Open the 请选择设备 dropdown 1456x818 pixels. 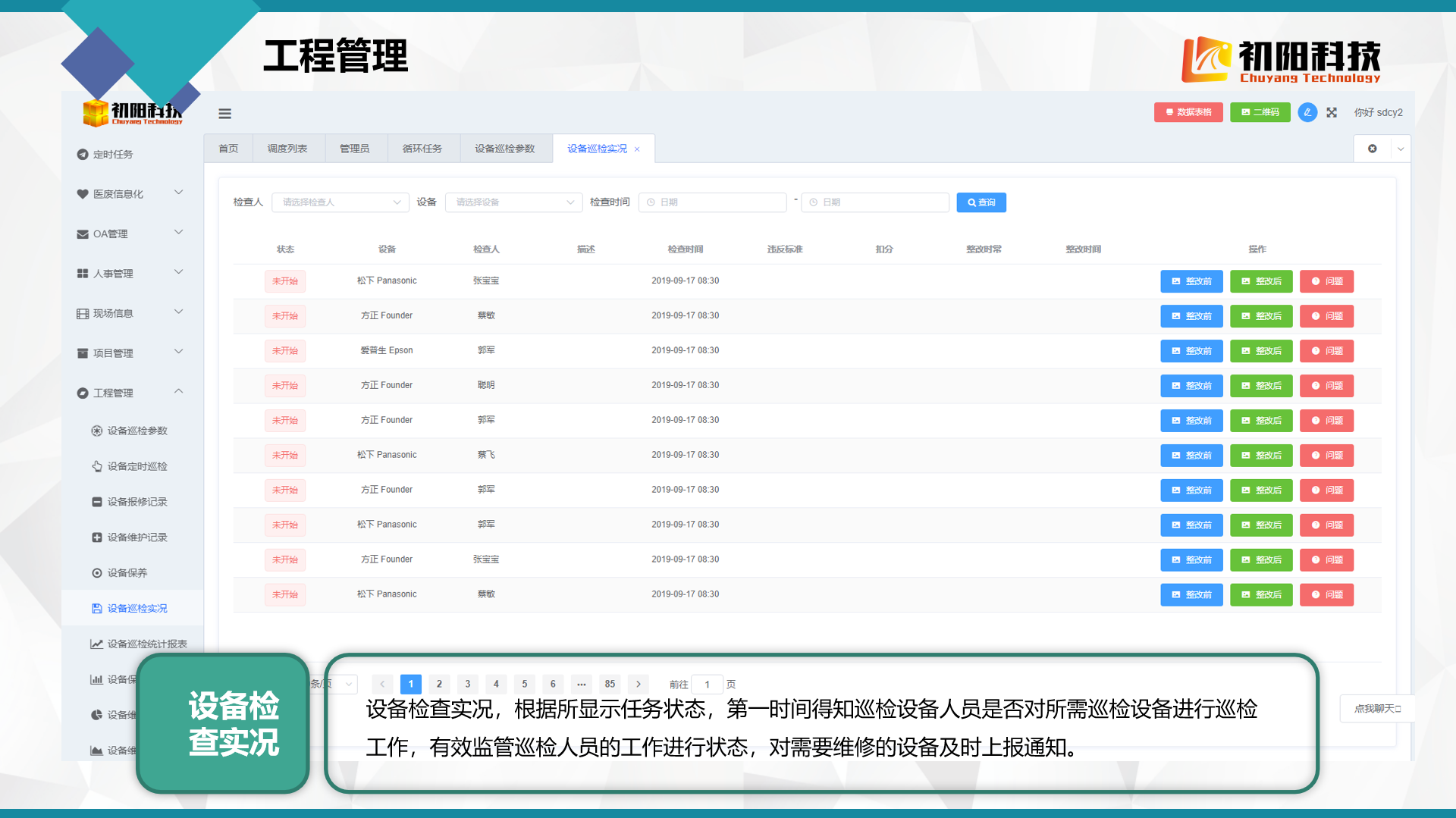click(x=514, y=202)
